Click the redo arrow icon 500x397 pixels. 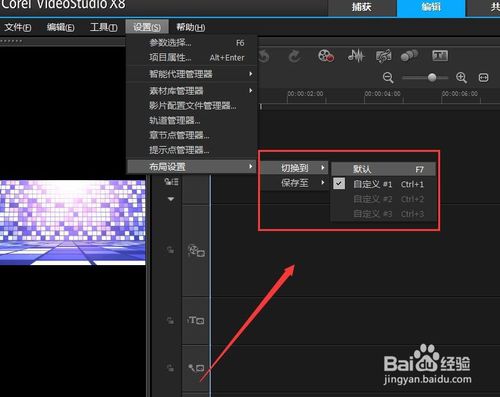pyautogui.click(x=294, y=56)
